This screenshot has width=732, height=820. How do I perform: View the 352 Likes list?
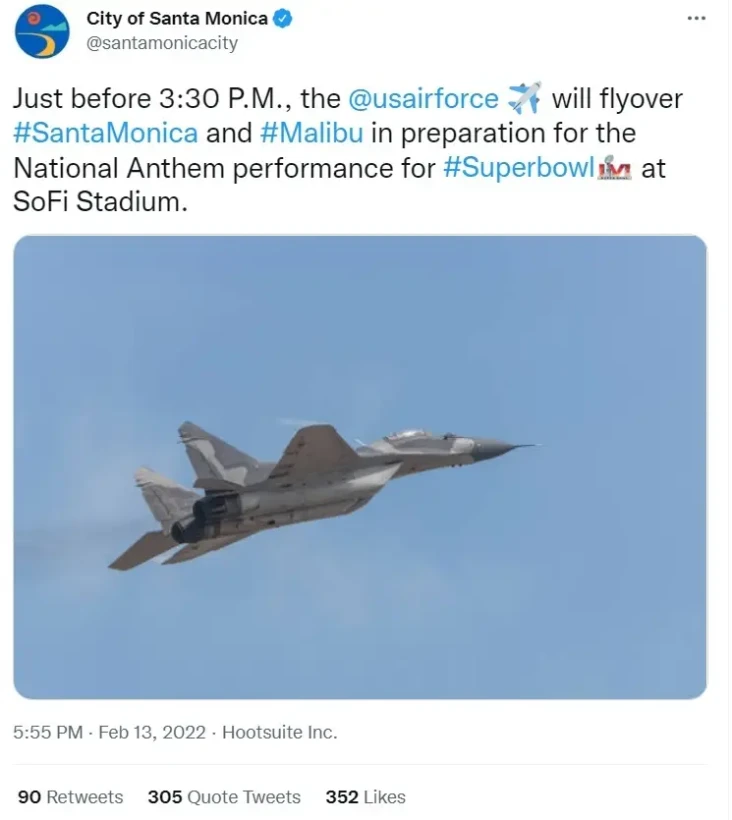365,797
